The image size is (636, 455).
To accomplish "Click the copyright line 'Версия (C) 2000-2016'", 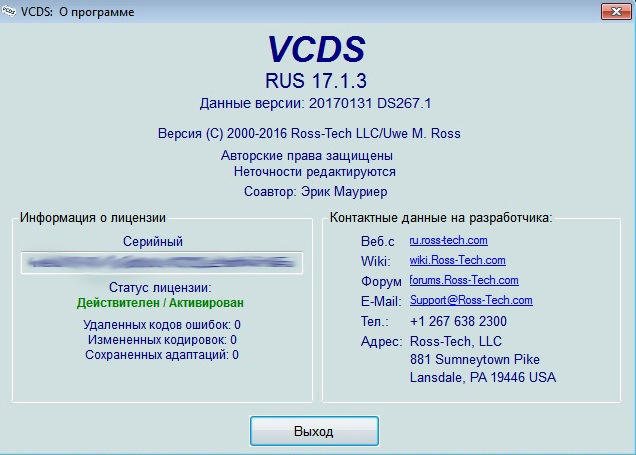I will [x=309, y=133].
